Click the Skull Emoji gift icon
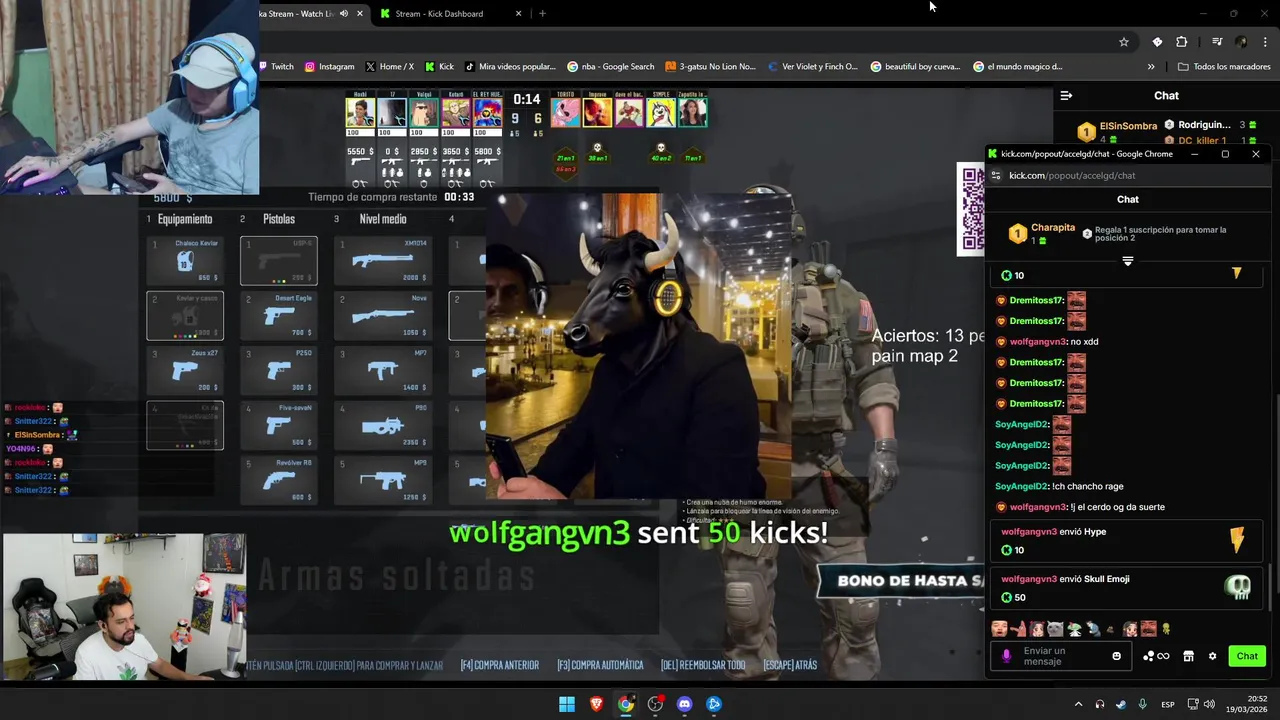The image size is (1280, 720). tap(1238, 588)
